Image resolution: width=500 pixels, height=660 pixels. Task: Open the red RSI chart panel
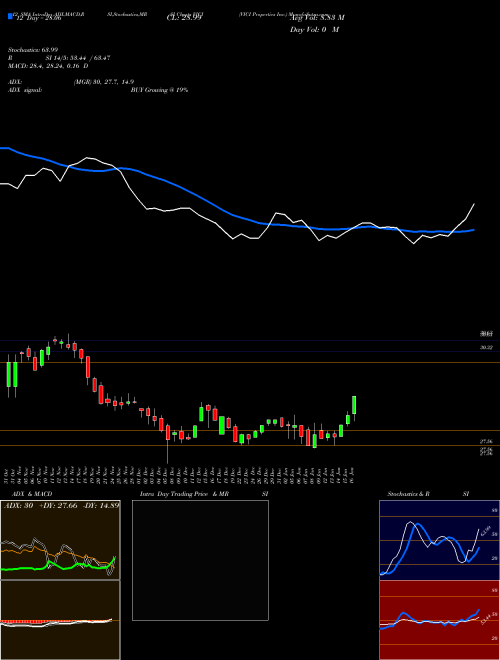click(439, 620)
